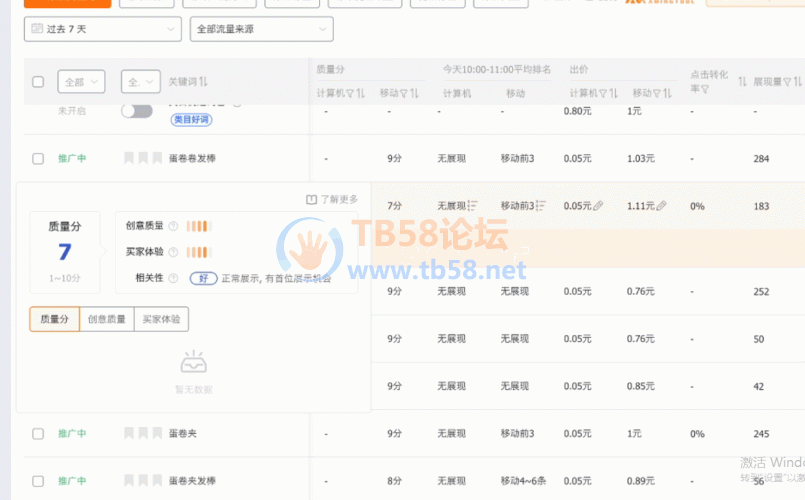Switch to the 买家体验 tab

tap(161, 319)
